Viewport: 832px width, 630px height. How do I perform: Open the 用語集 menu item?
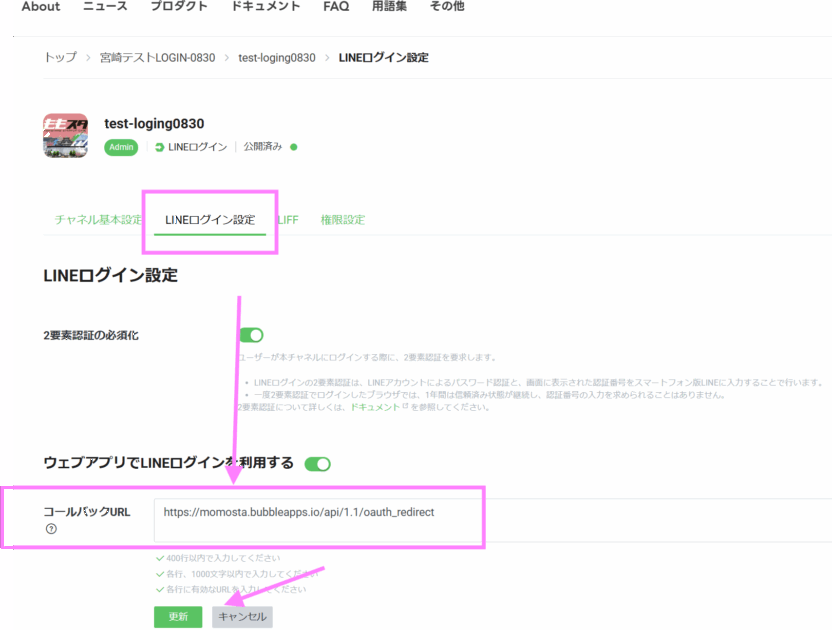[x=389, y=6]
